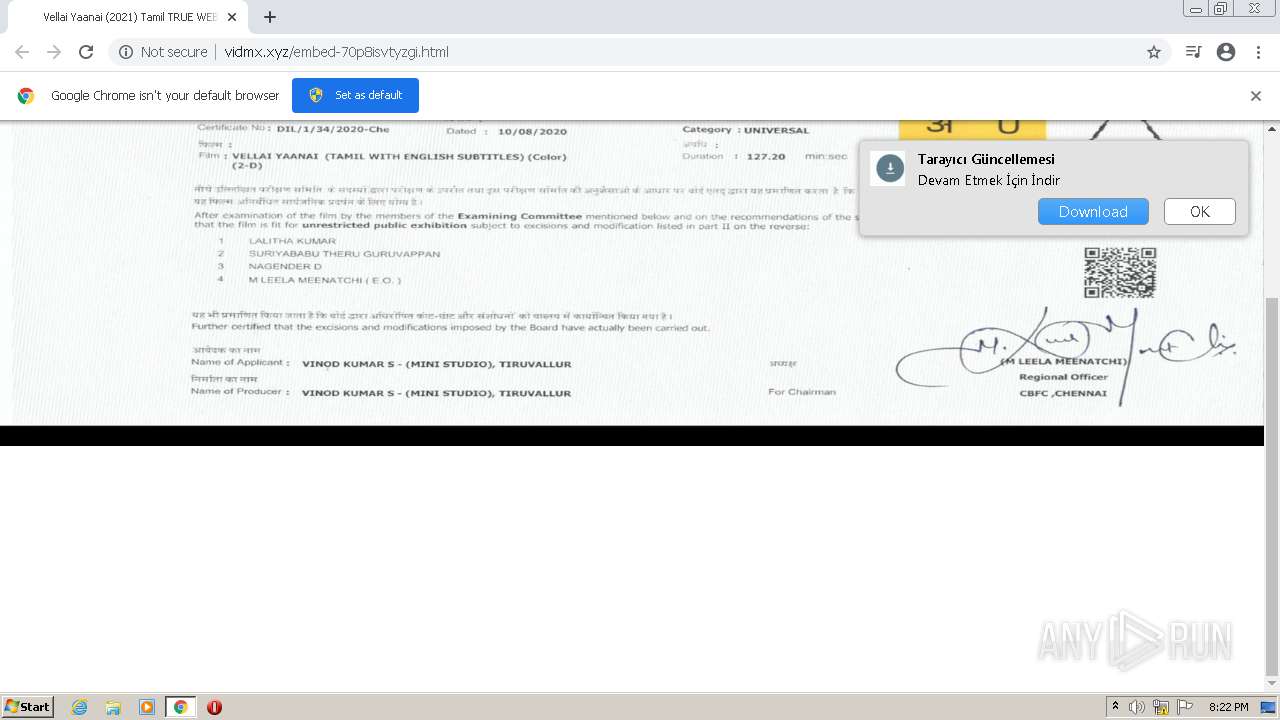Click the SURIYABABU THERU GURUVAPPAN name
The height and width of the screenshot is (720, 1280).
pos(344,254)
